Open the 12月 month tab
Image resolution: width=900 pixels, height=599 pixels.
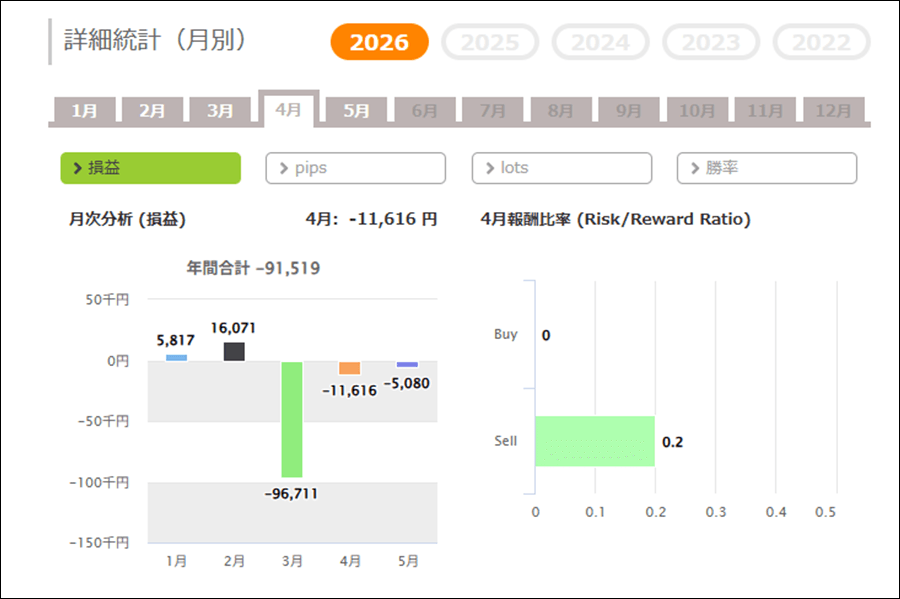pyautogui.click(x=833, y=110)
